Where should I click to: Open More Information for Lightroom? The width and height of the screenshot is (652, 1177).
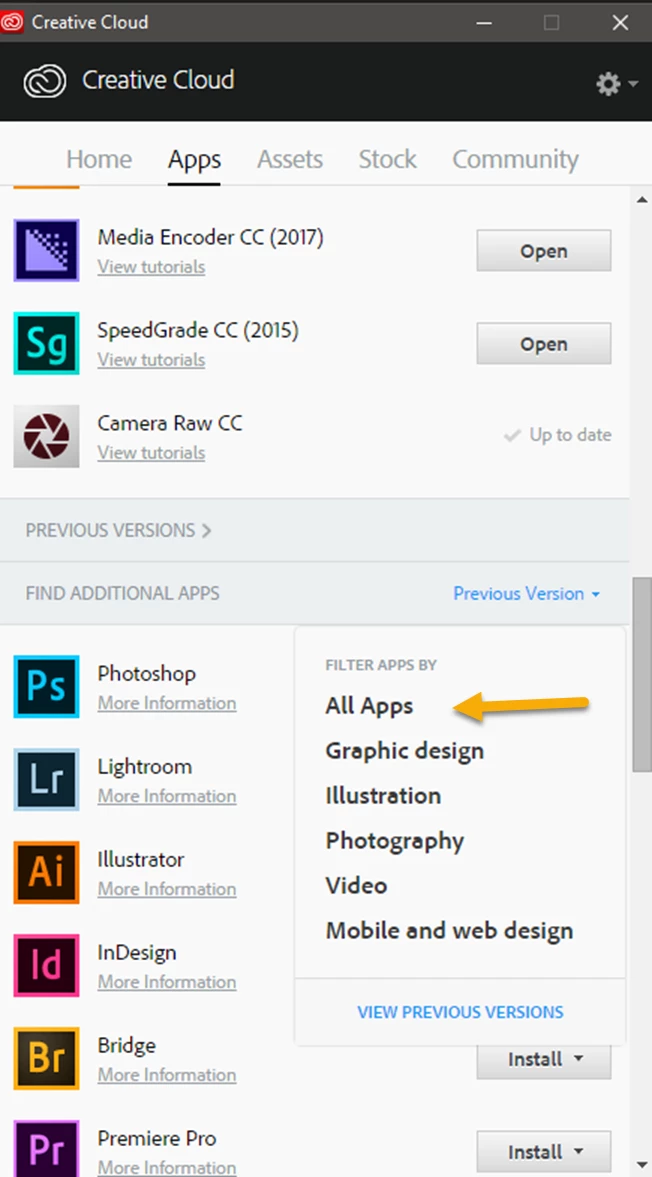pos(167,796)
